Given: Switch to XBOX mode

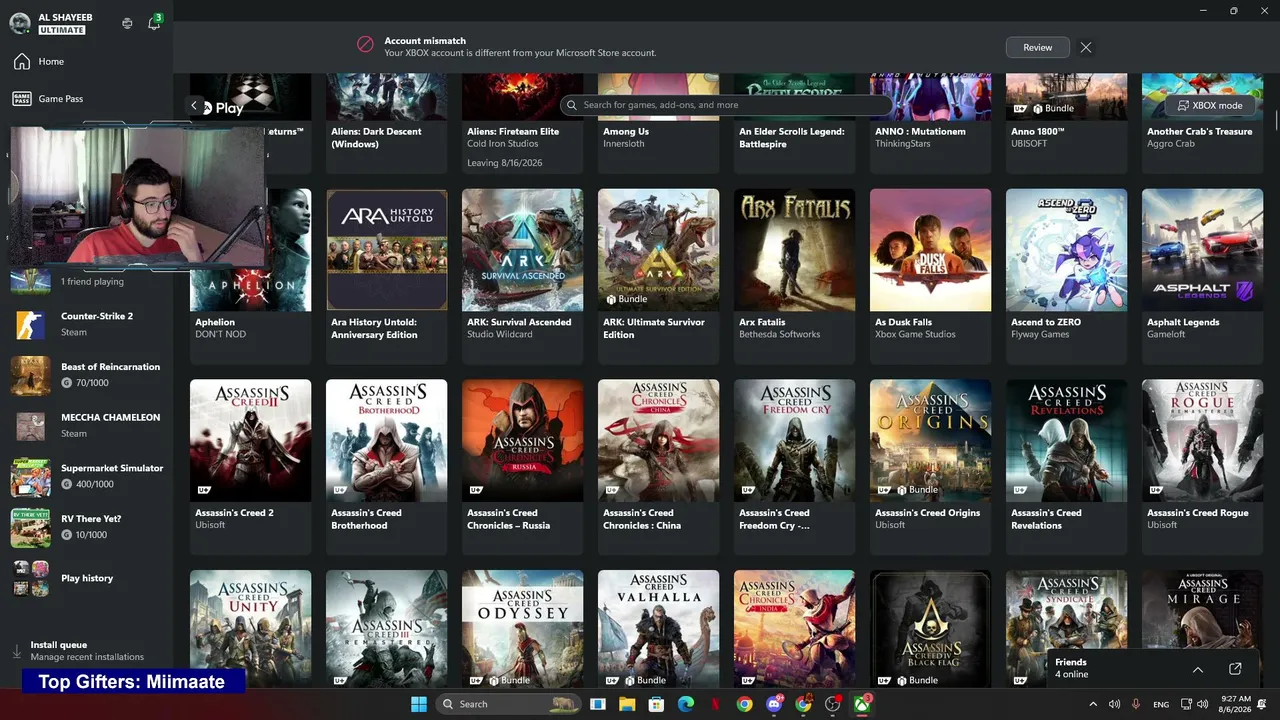Looking at the screenshot, I should coord(1210,105).
